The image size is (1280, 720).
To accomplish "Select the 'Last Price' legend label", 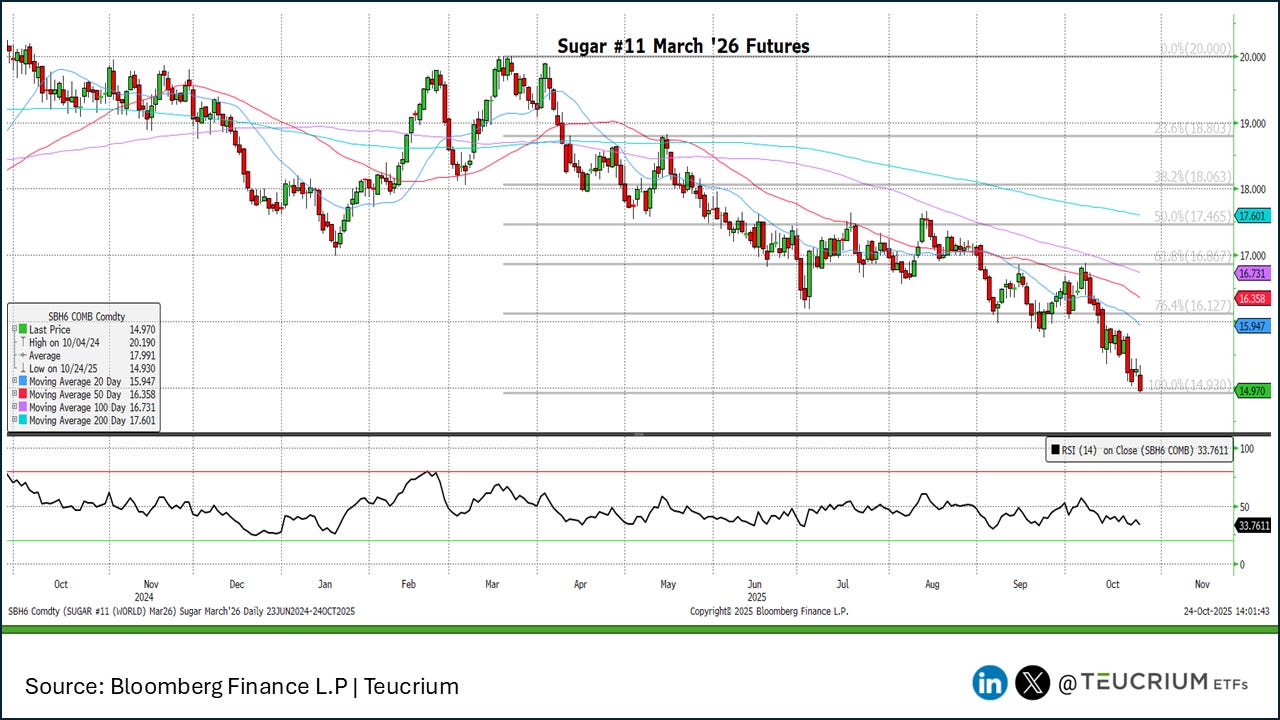I will click(x=50, y=329).
